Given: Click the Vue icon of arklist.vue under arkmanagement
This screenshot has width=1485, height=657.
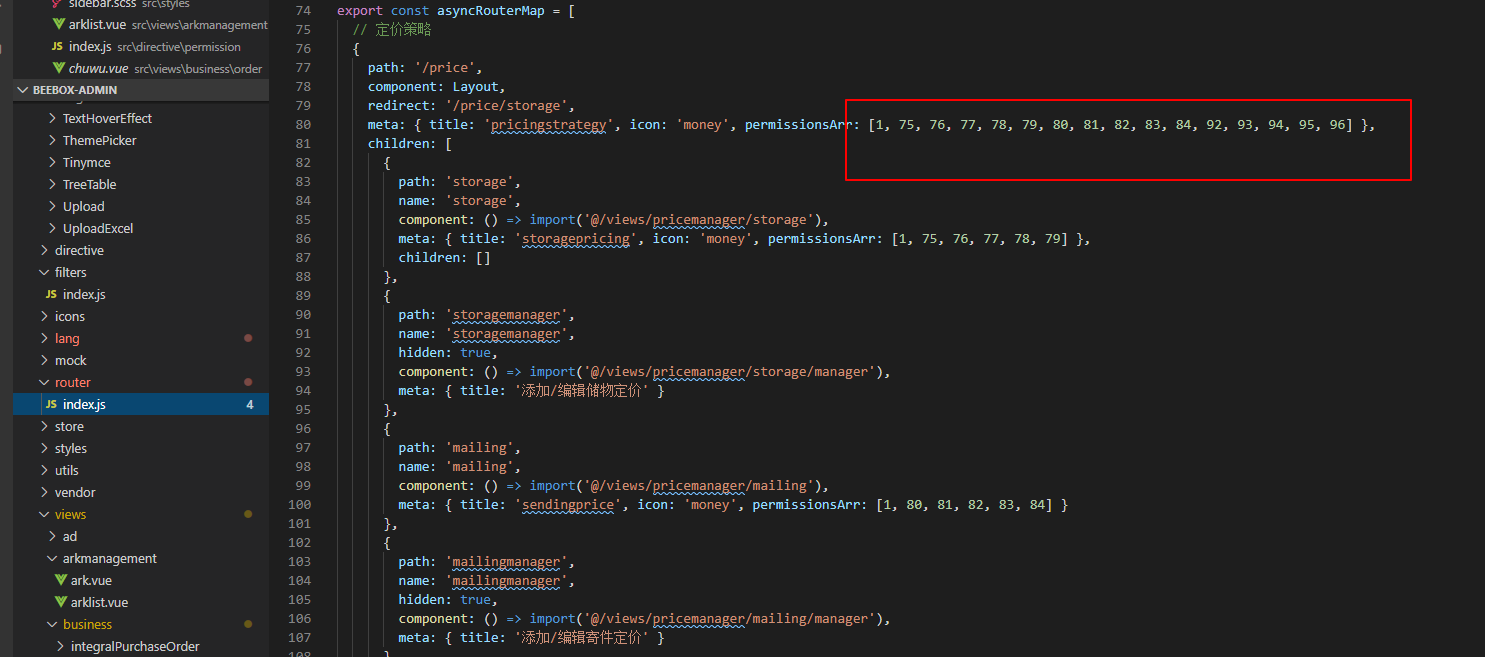Looking at the screenshot, I should pos(60,602).
